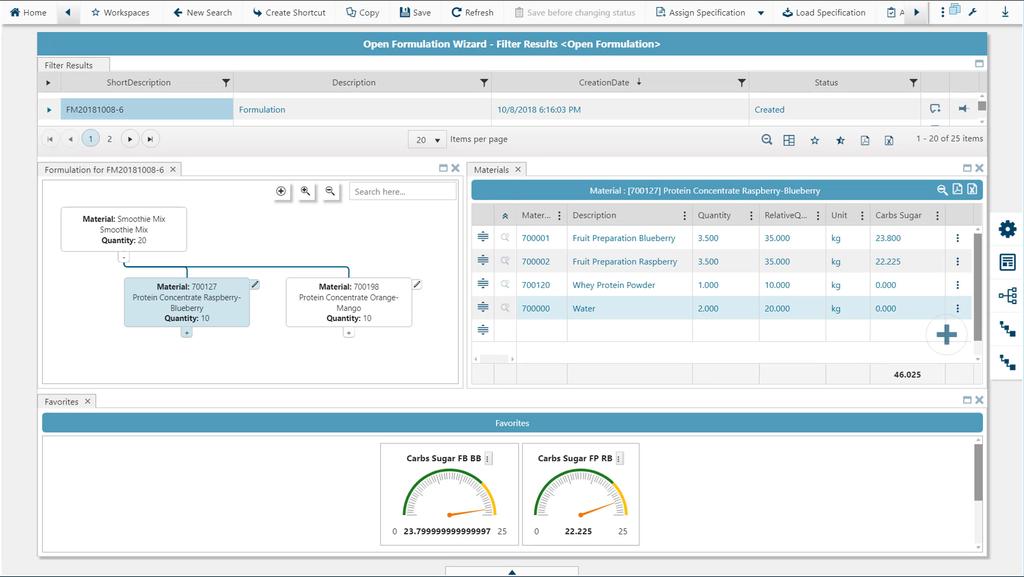Expand the 700198 Orange-Mango node
Screen dimensions: 1024x577
tap(349, 333)
